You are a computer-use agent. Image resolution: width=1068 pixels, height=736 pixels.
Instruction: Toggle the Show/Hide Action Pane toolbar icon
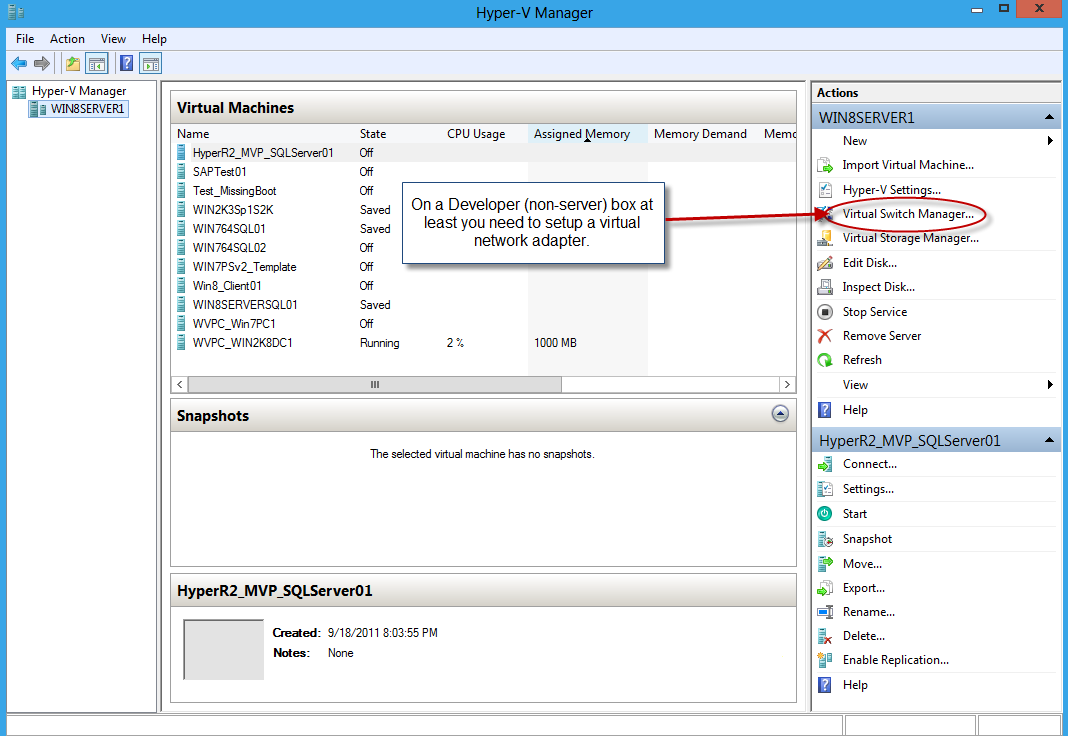click(x=151, y=64)
